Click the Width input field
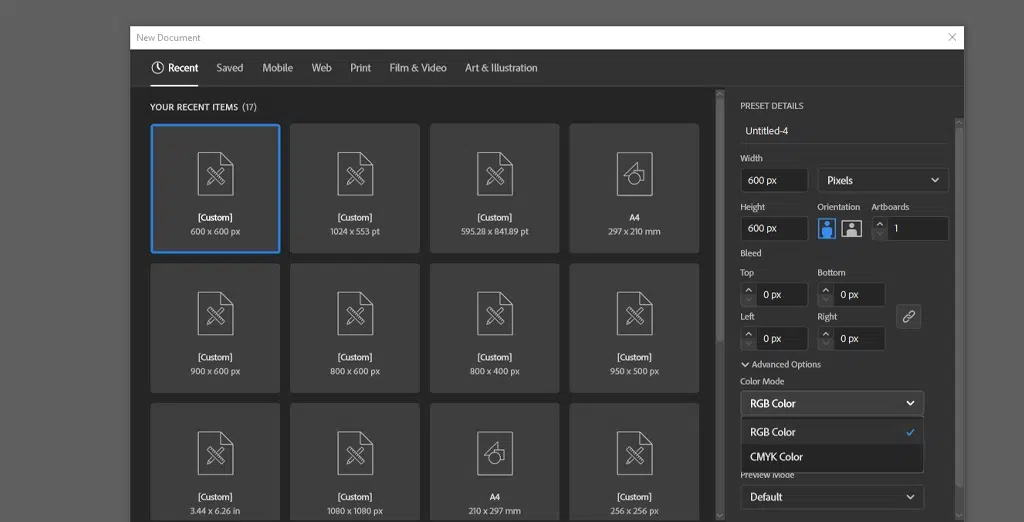 773,180
